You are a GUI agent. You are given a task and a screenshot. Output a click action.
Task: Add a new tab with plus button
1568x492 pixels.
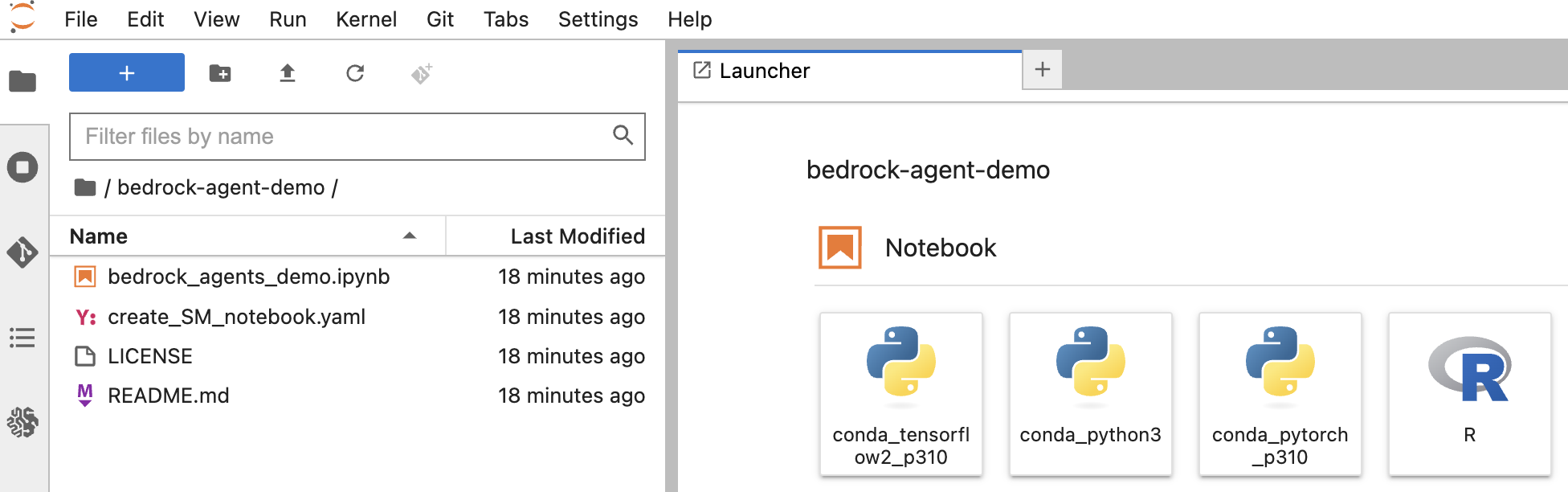pos(1043,69)
